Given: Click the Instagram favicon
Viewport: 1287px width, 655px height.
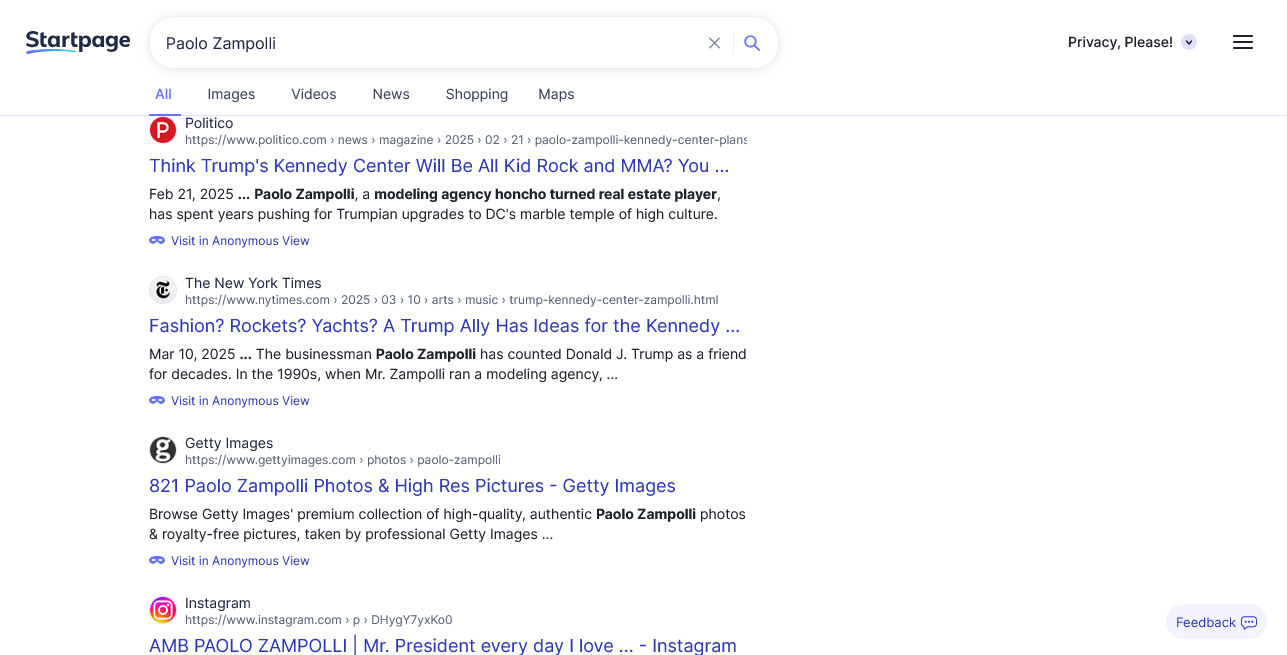Looking at the screenshot, I should (x=163, y=610).
